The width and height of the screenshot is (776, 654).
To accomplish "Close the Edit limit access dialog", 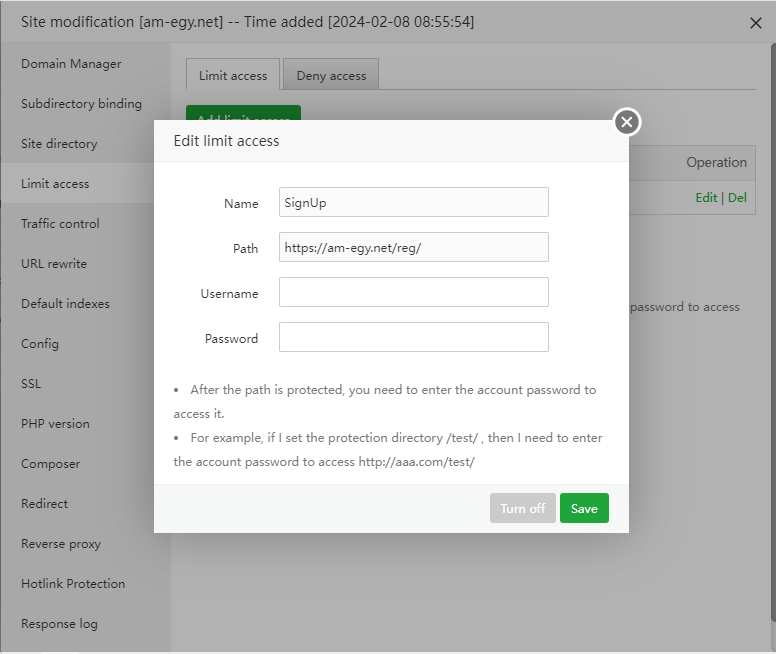I will tap(627, 122).
